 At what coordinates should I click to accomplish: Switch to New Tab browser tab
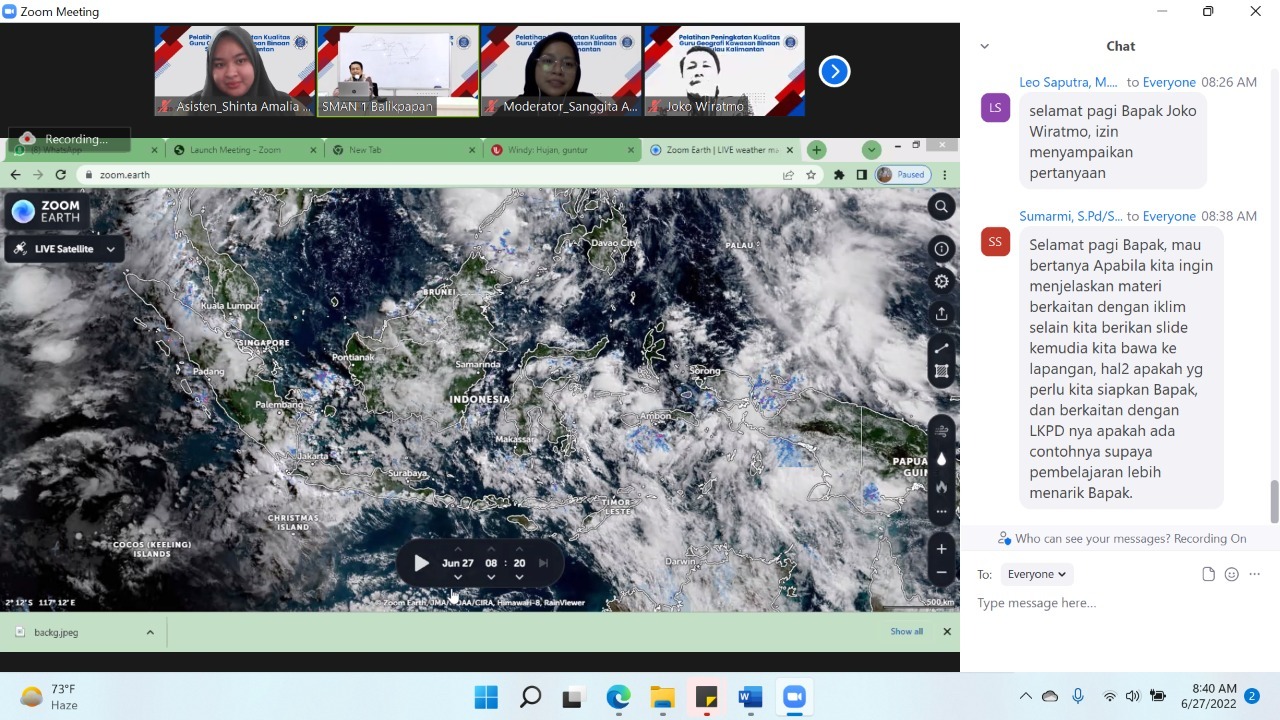pyautogui.click(x=403, y=150)
